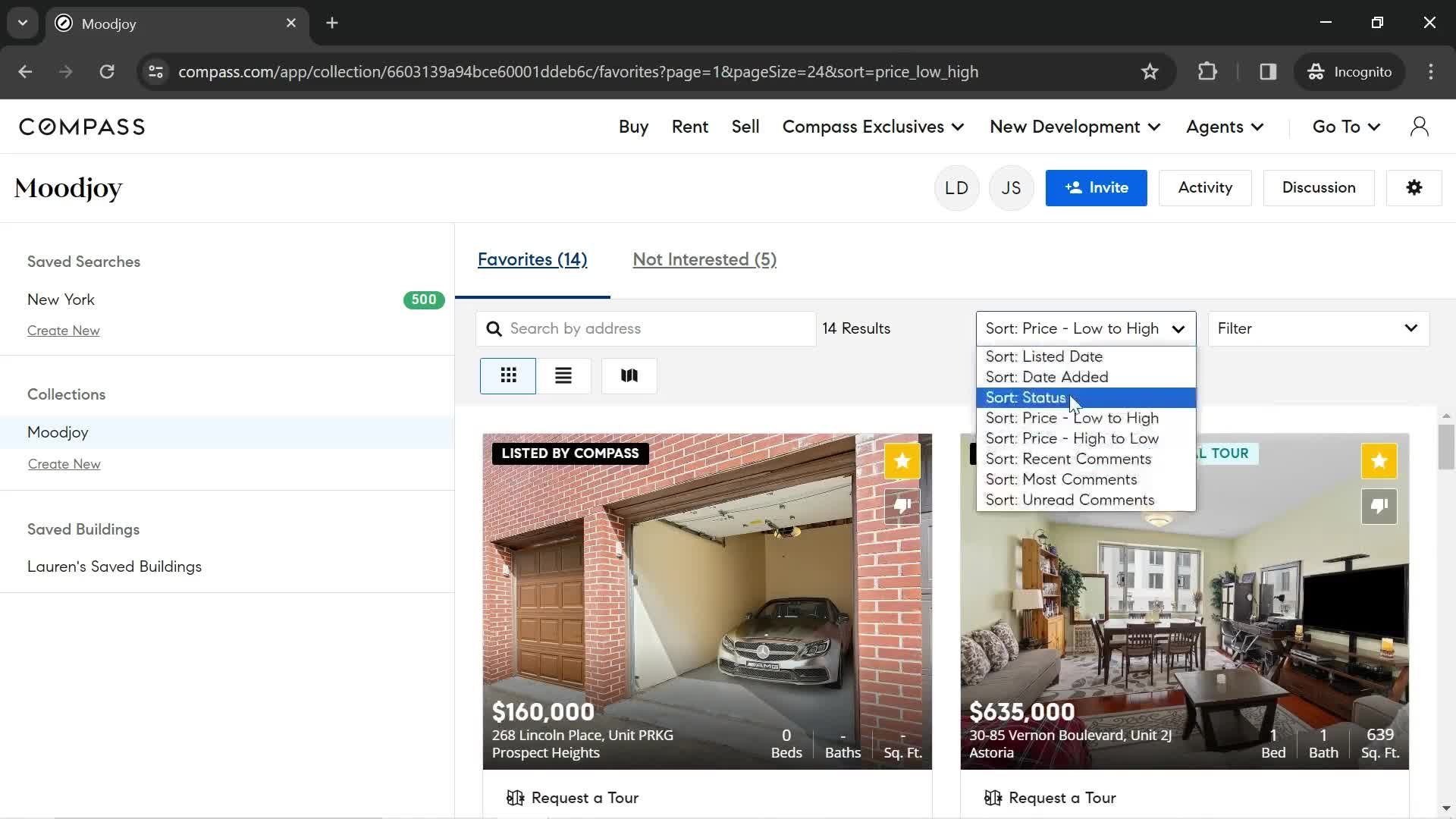Open Chrome menu three dots
Image resolution: width=1456 pixels, height=819 pixels.
click(1430, 71)
